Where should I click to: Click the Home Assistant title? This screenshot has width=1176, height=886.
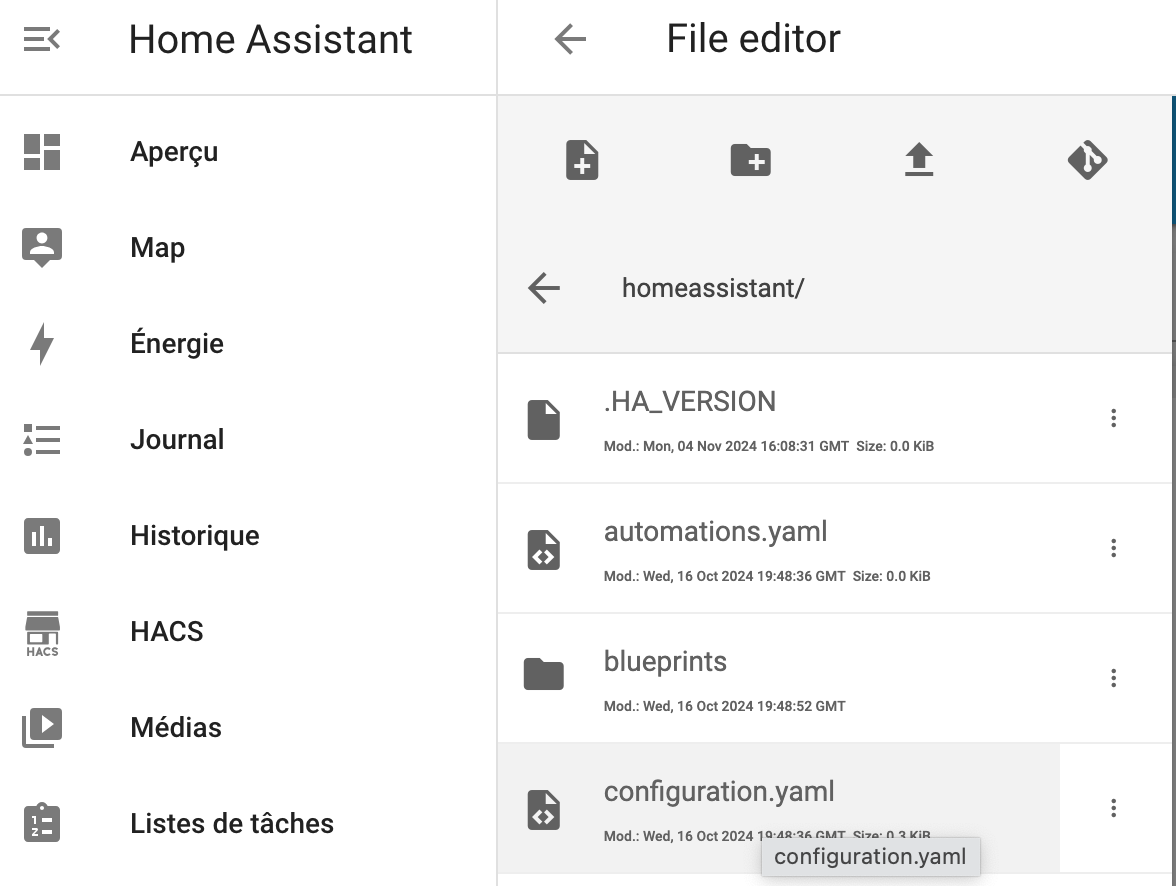tap(271, 39)
